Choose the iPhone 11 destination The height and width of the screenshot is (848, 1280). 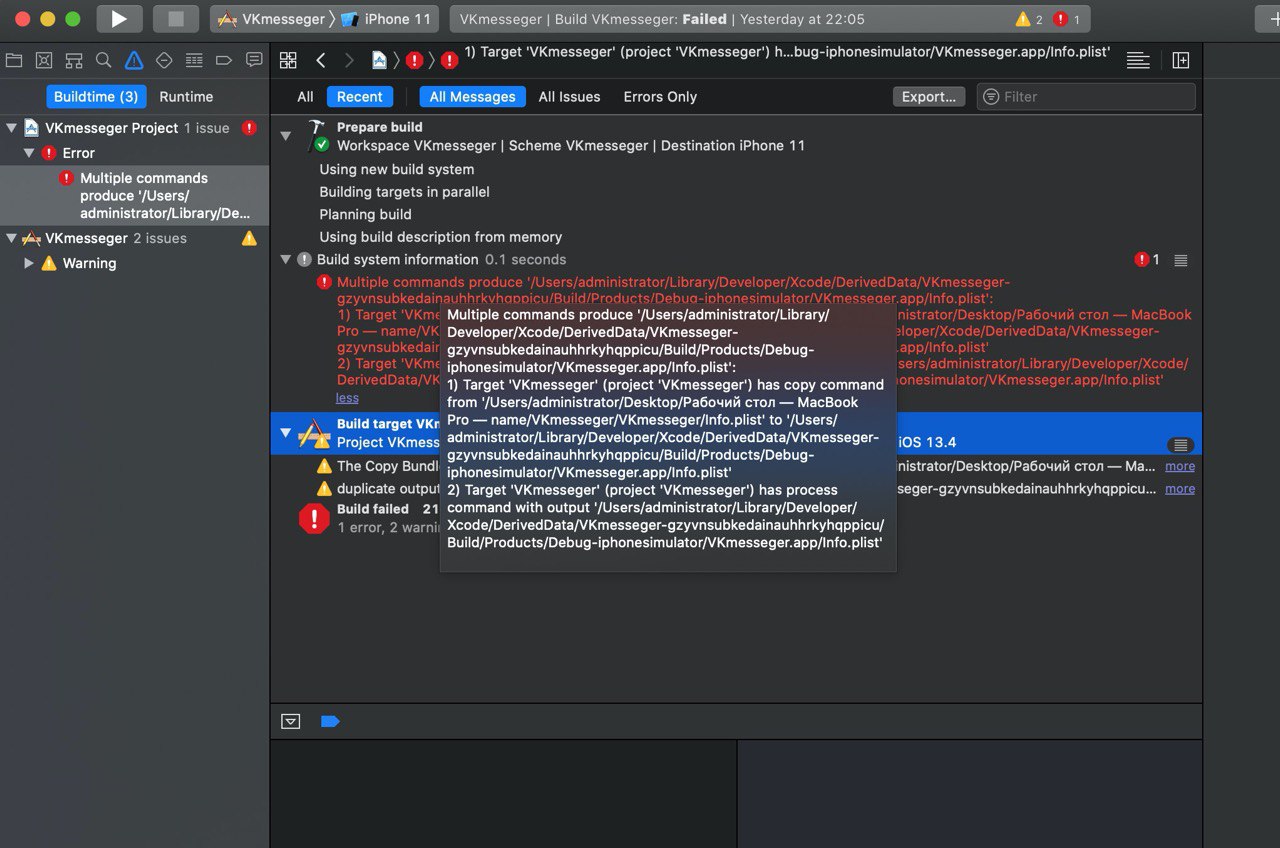click(x=385, y=19)
